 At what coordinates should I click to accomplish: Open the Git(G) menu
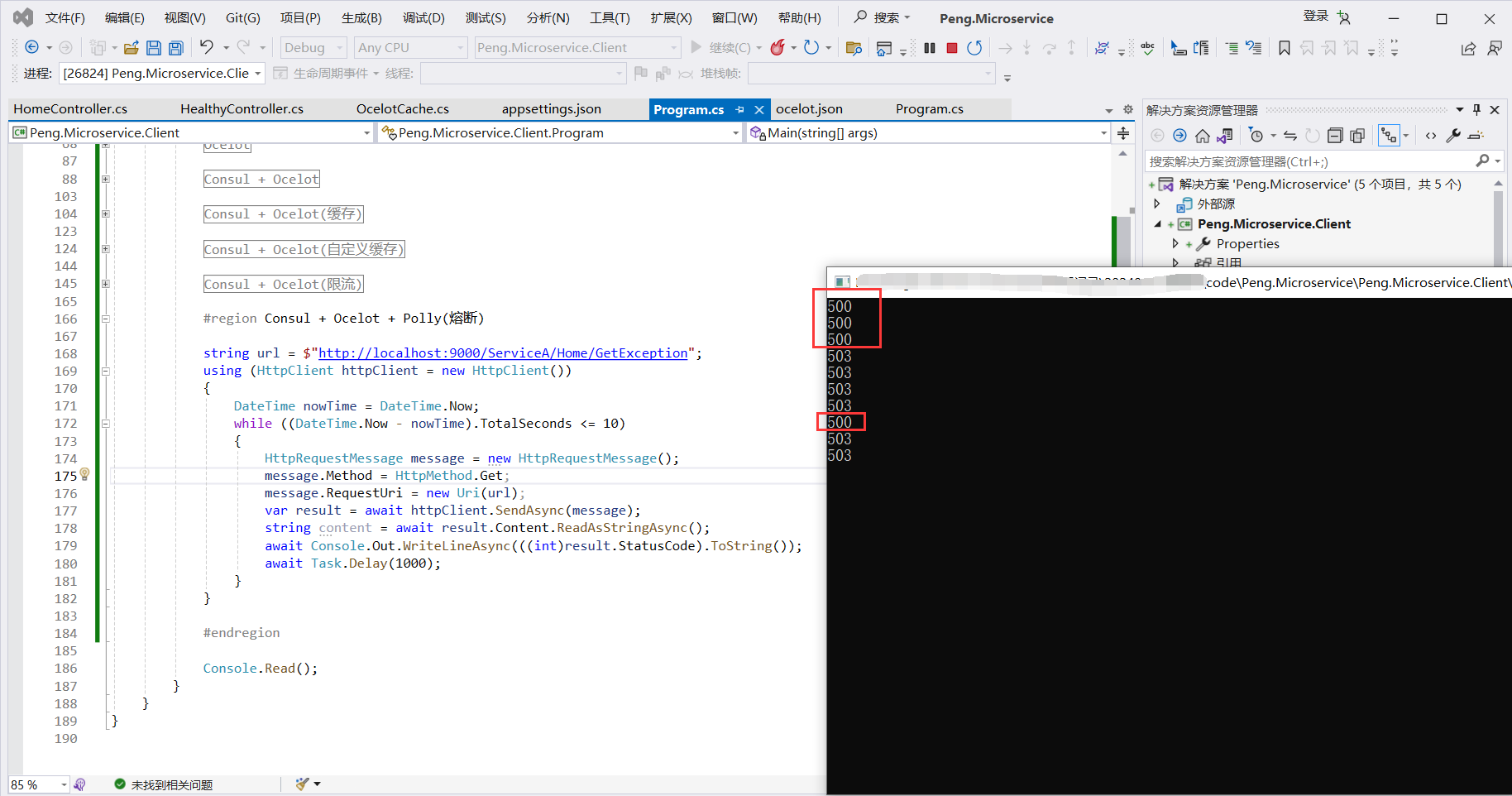[x=243, y=18]
